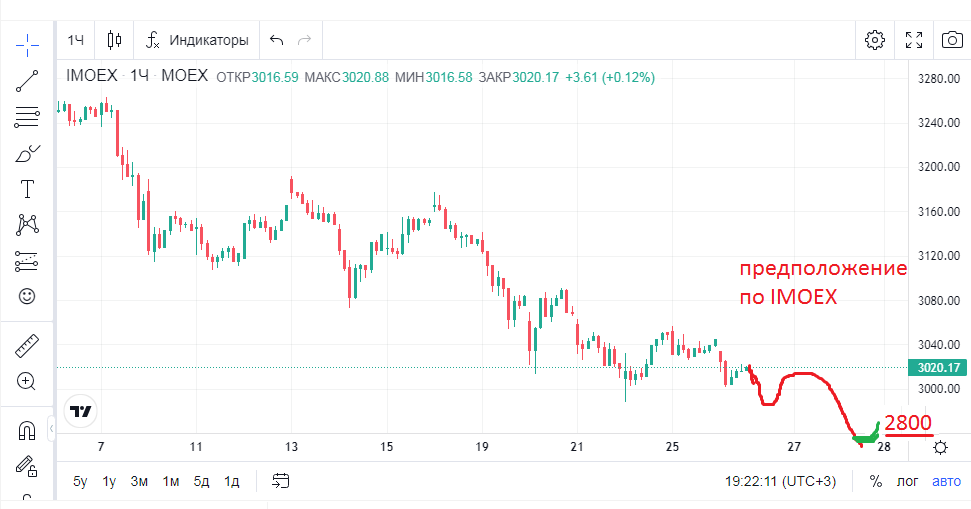This screenshot has width=971, height=509.
Task: Toggle percent scale mode
Action: [876, 481]
